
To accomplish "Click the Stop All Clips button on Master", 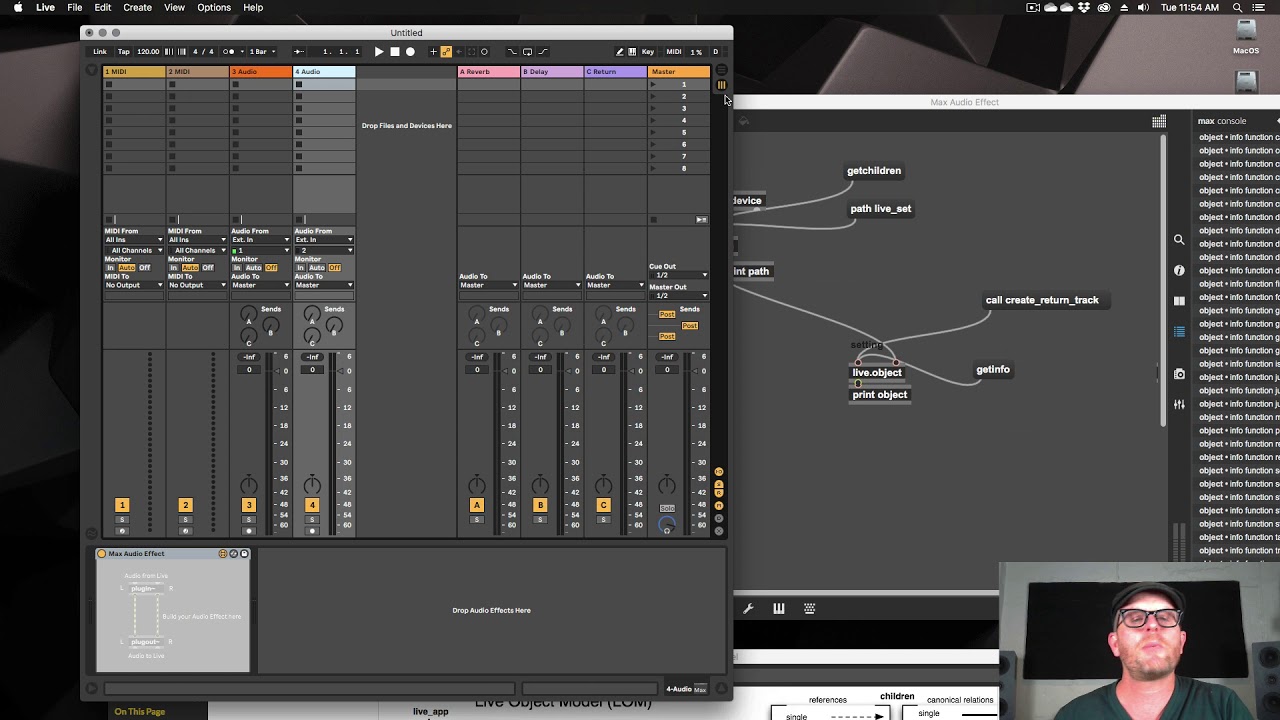I will (x=654, y=219).
